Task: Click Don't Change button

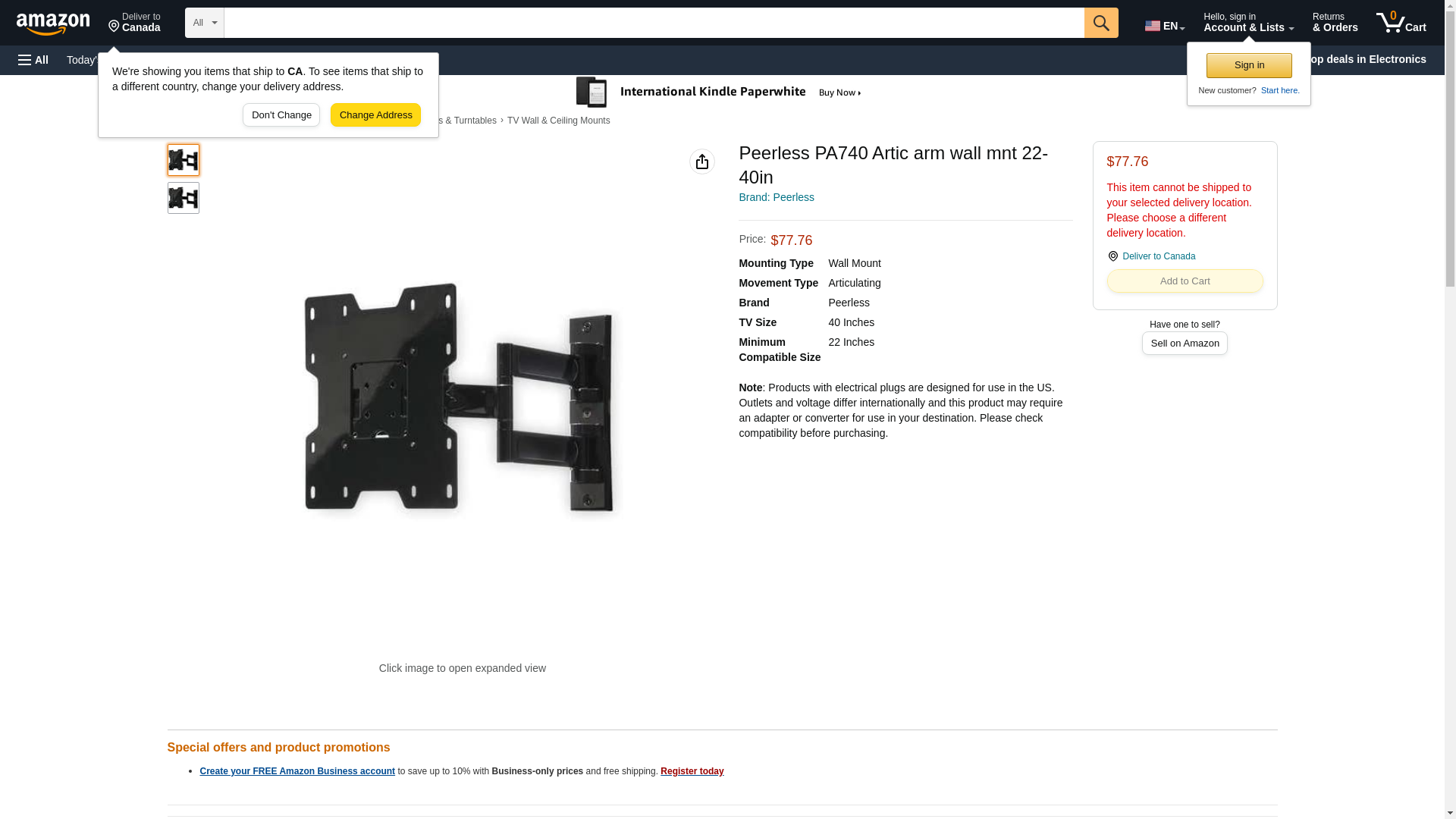Action: [x=281, y=115]
